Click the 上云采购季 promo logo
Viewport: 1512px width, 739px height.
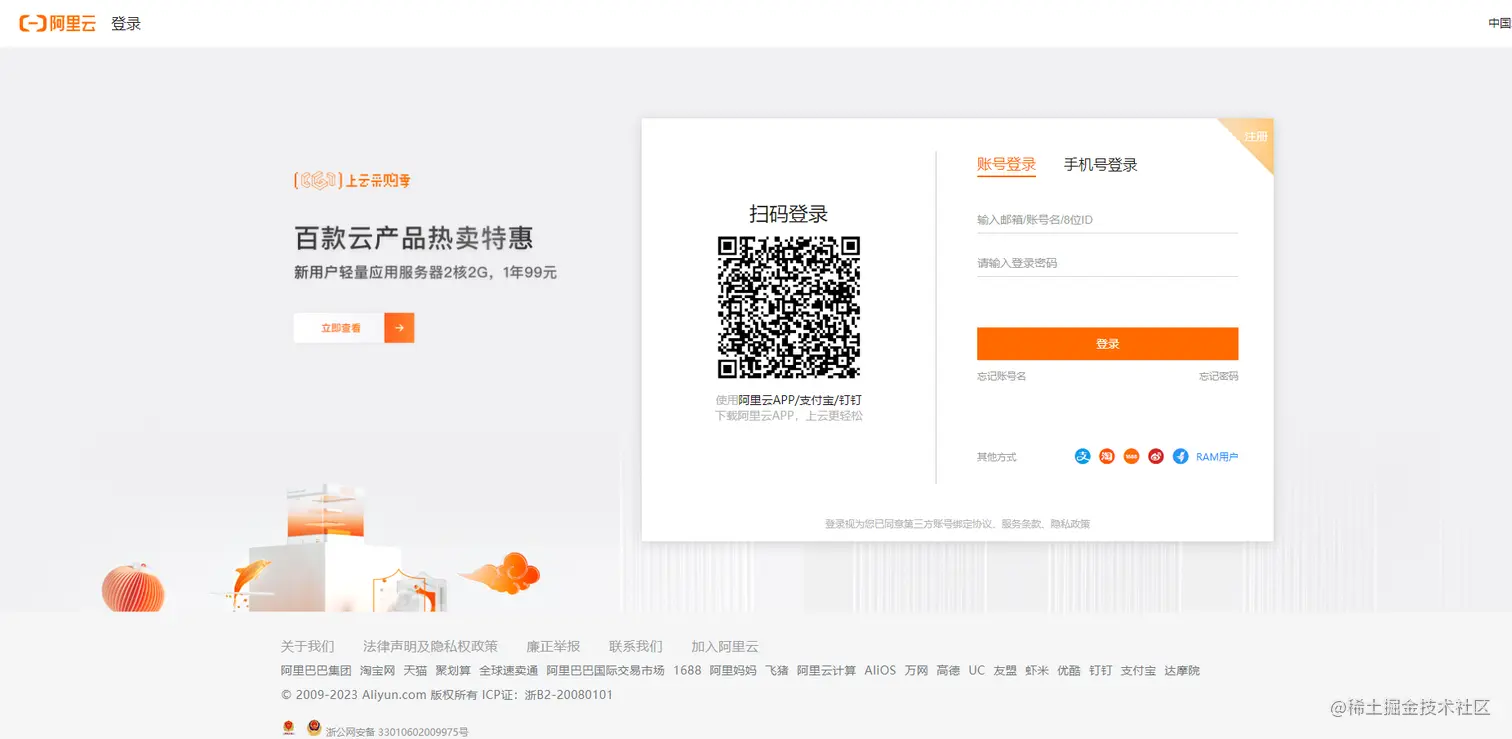[352, 181]
